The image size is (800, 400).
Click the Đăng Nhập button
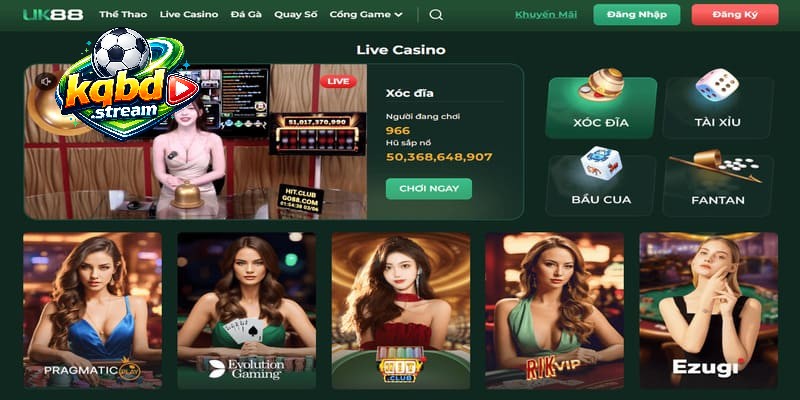point(636,15)
